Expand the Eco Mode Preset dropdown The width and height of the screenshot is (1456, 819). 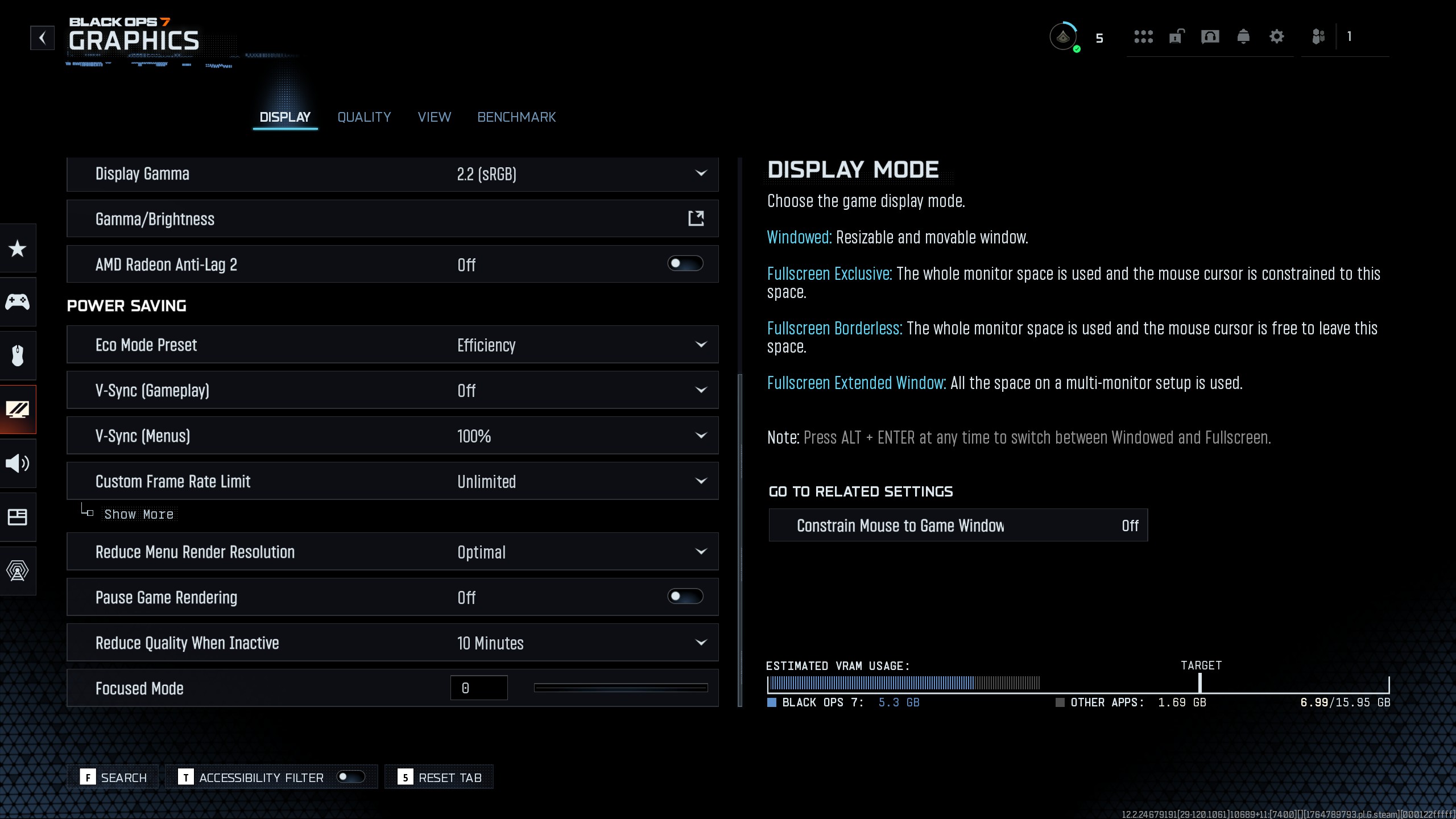click(x=701, y=345)
